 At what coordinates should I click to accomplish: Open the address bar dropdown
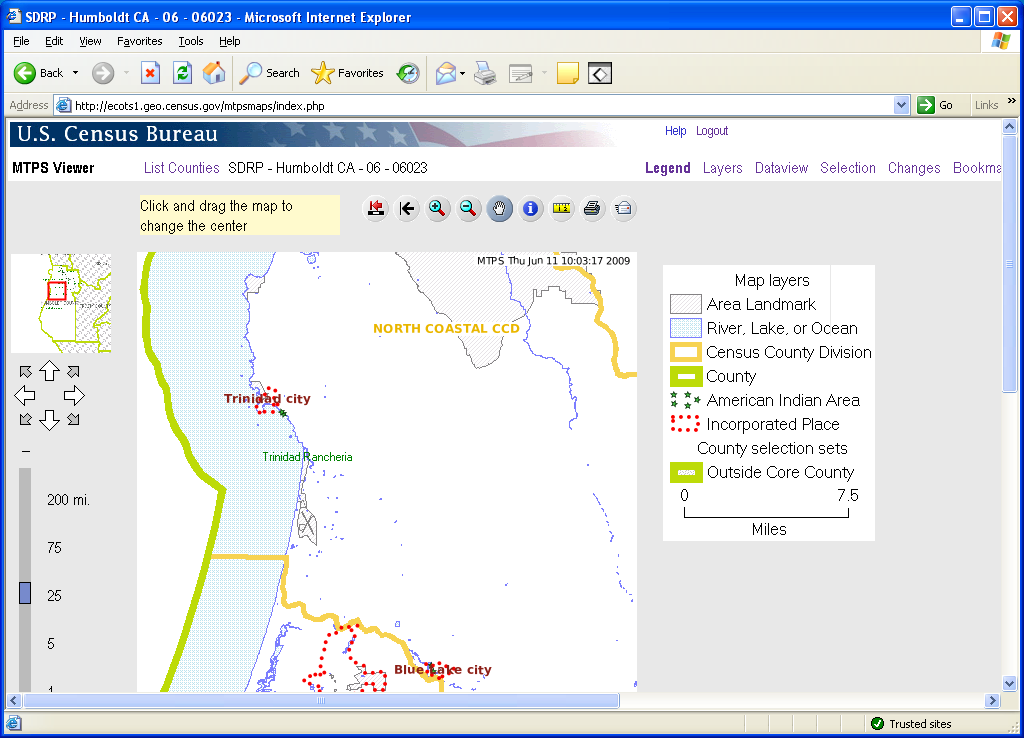901,105
